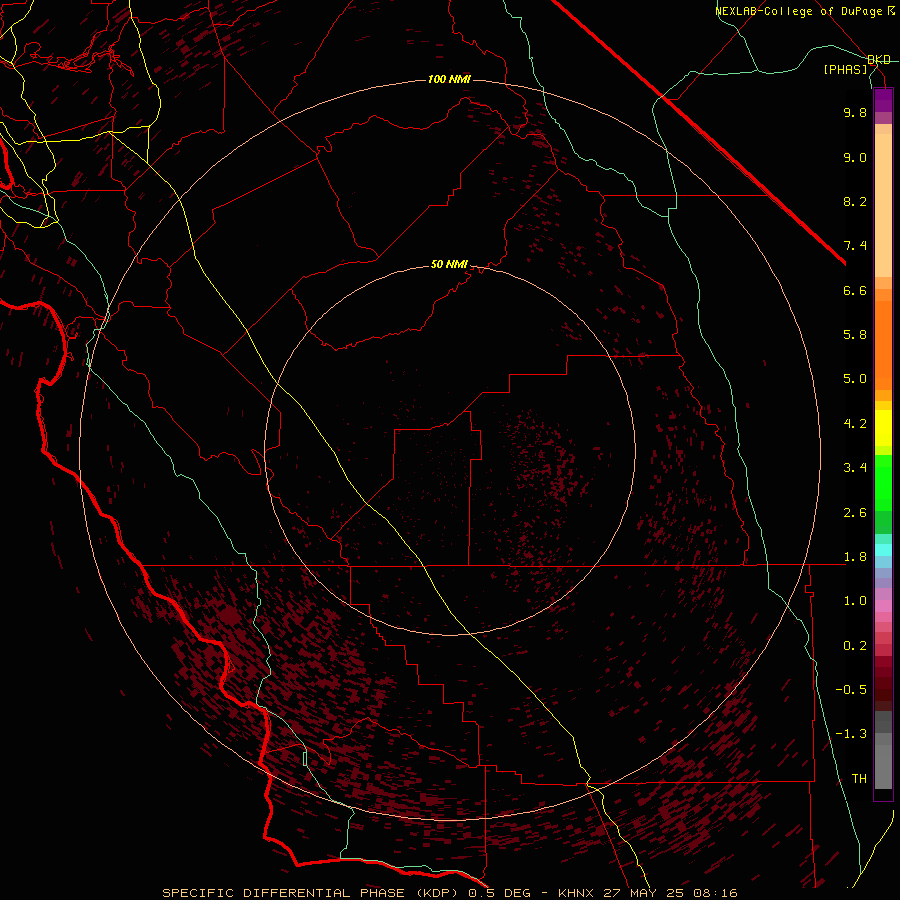This screenshot has height=900, width=900.
Task: Click the 7.4 color scale value
Action: tap(855, 246)
